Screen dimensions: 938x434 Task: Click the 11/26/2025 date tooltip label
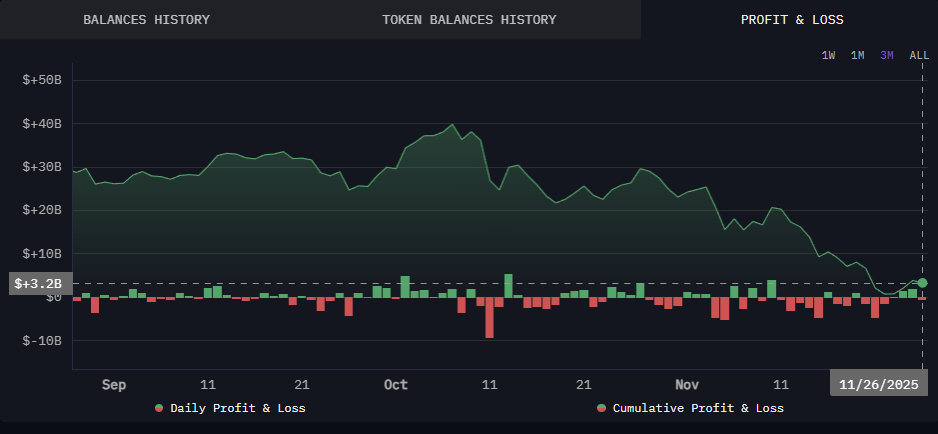click(x=878, y=384)
